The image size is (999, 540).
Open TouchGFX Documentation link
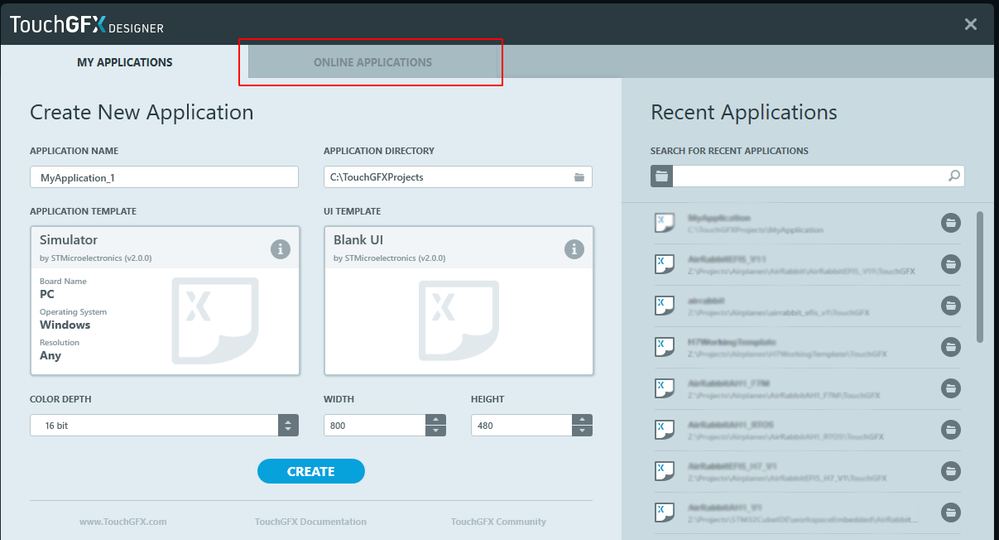click(x=310, y=522)
